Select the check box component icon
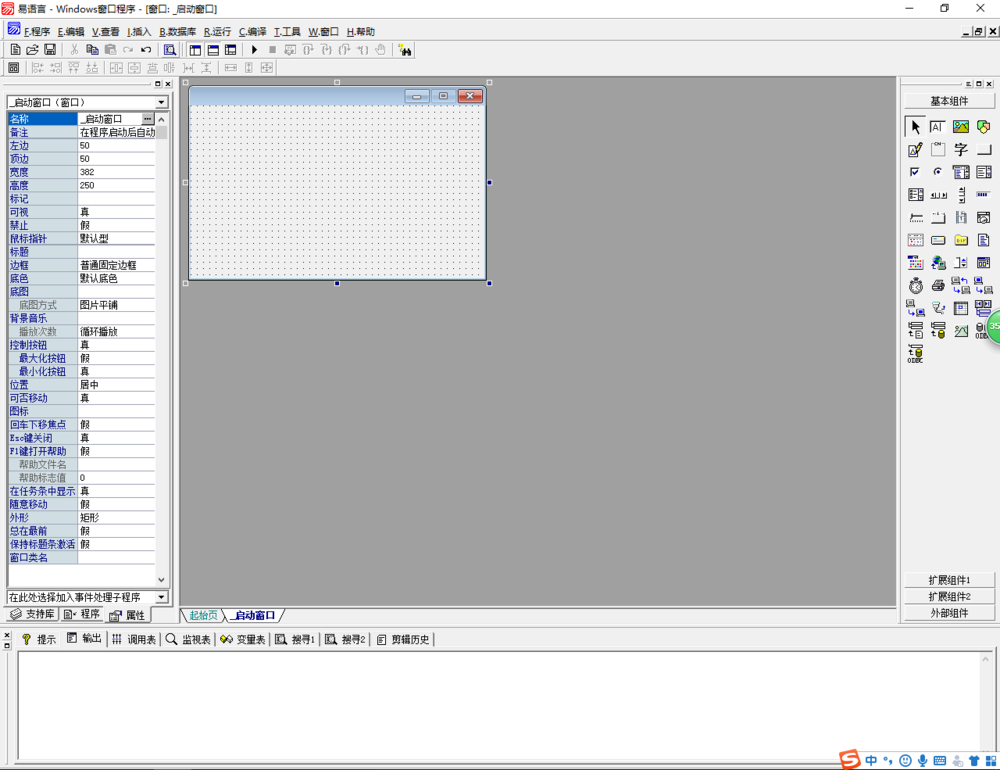This screenshot has width=1000, height=770. (915, 172)
